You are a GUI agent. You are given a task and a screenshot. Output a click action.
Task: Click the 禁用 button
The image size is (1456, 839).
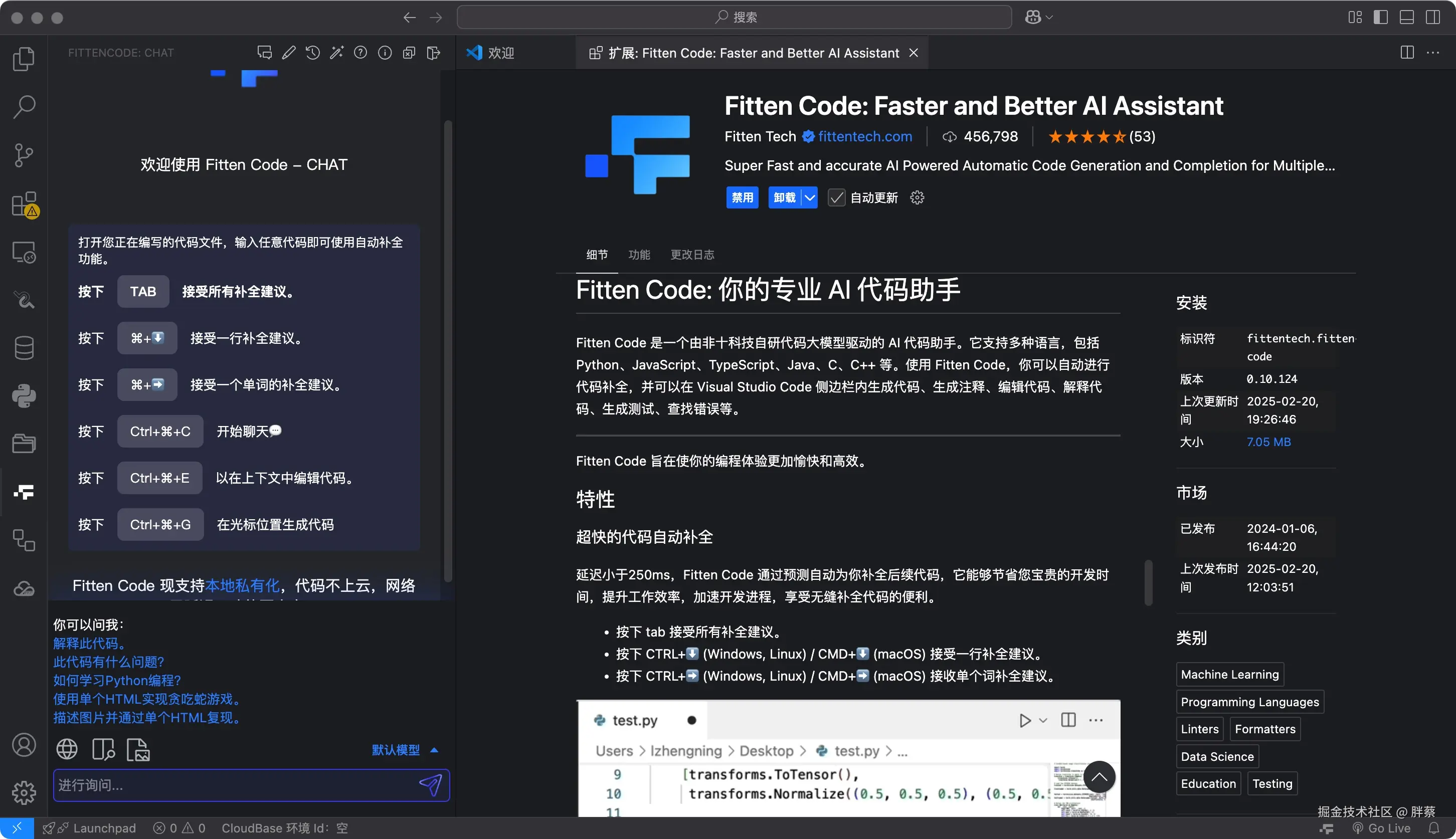point(742,197)
